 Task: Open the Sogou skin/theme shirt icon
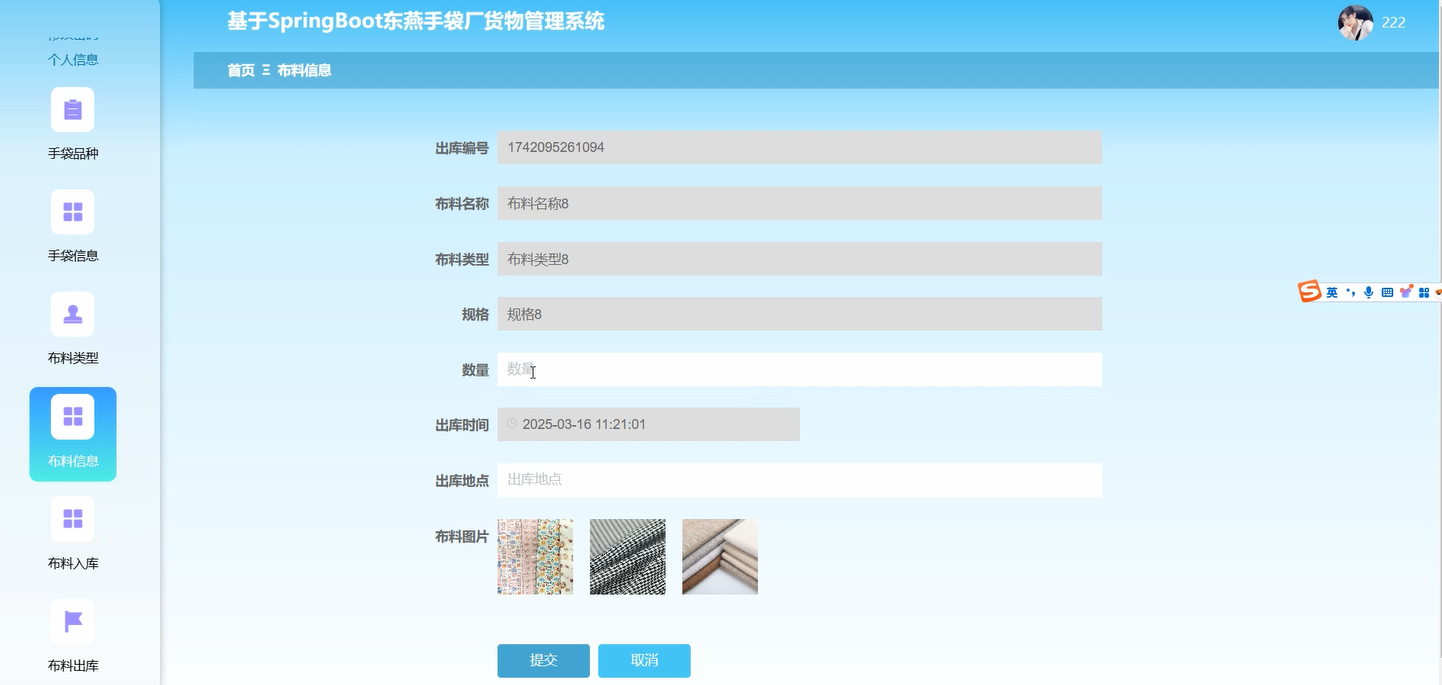[x=1406, y=292]
